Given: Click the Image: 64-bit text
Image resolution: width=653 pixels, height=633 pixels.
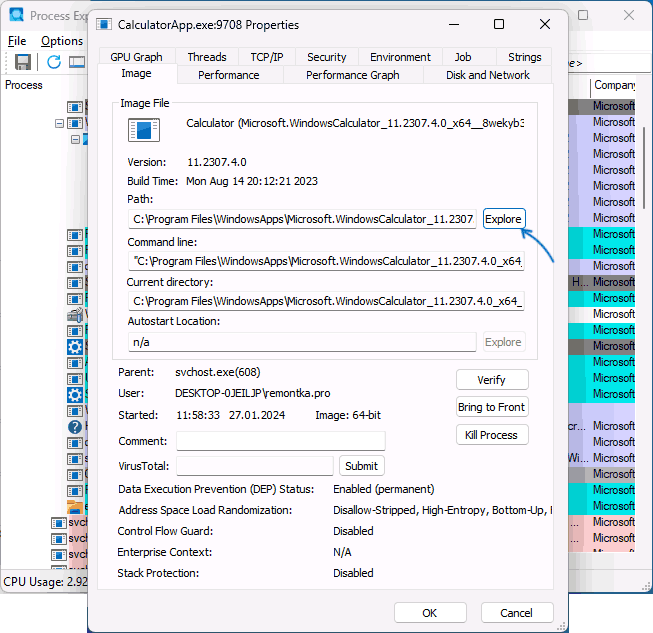Looking at the screenshot, I should click(348, 415).
